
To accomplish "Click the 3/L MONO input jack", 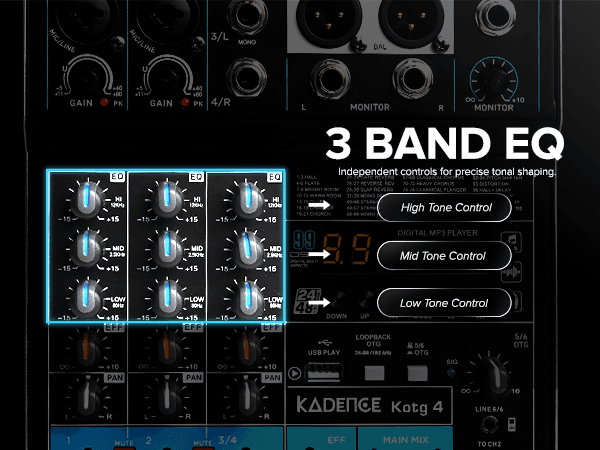I will pyautogui.click(x=247, y=16).
